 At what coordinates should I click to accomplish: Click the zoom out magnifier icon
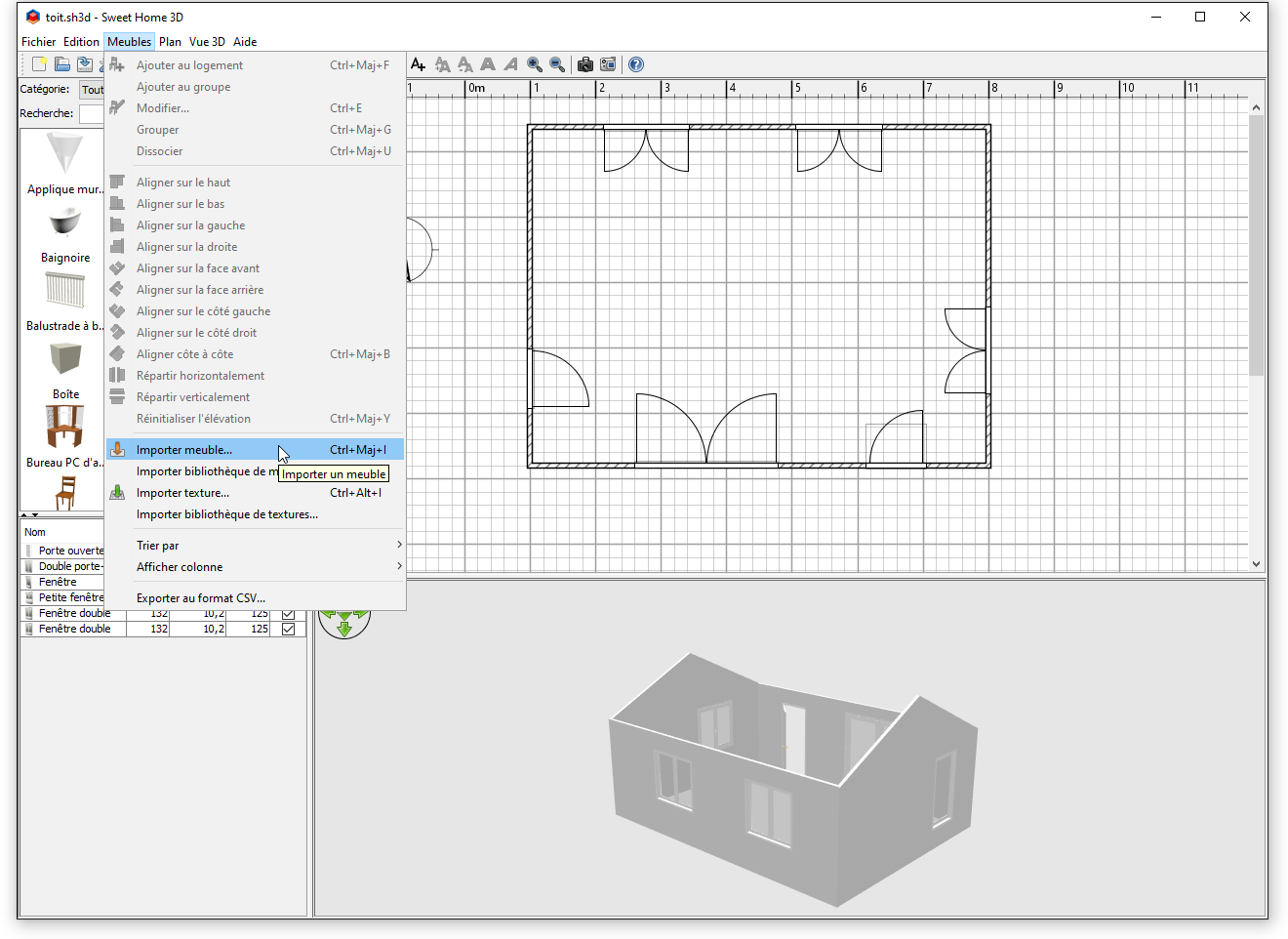[557, 64]
